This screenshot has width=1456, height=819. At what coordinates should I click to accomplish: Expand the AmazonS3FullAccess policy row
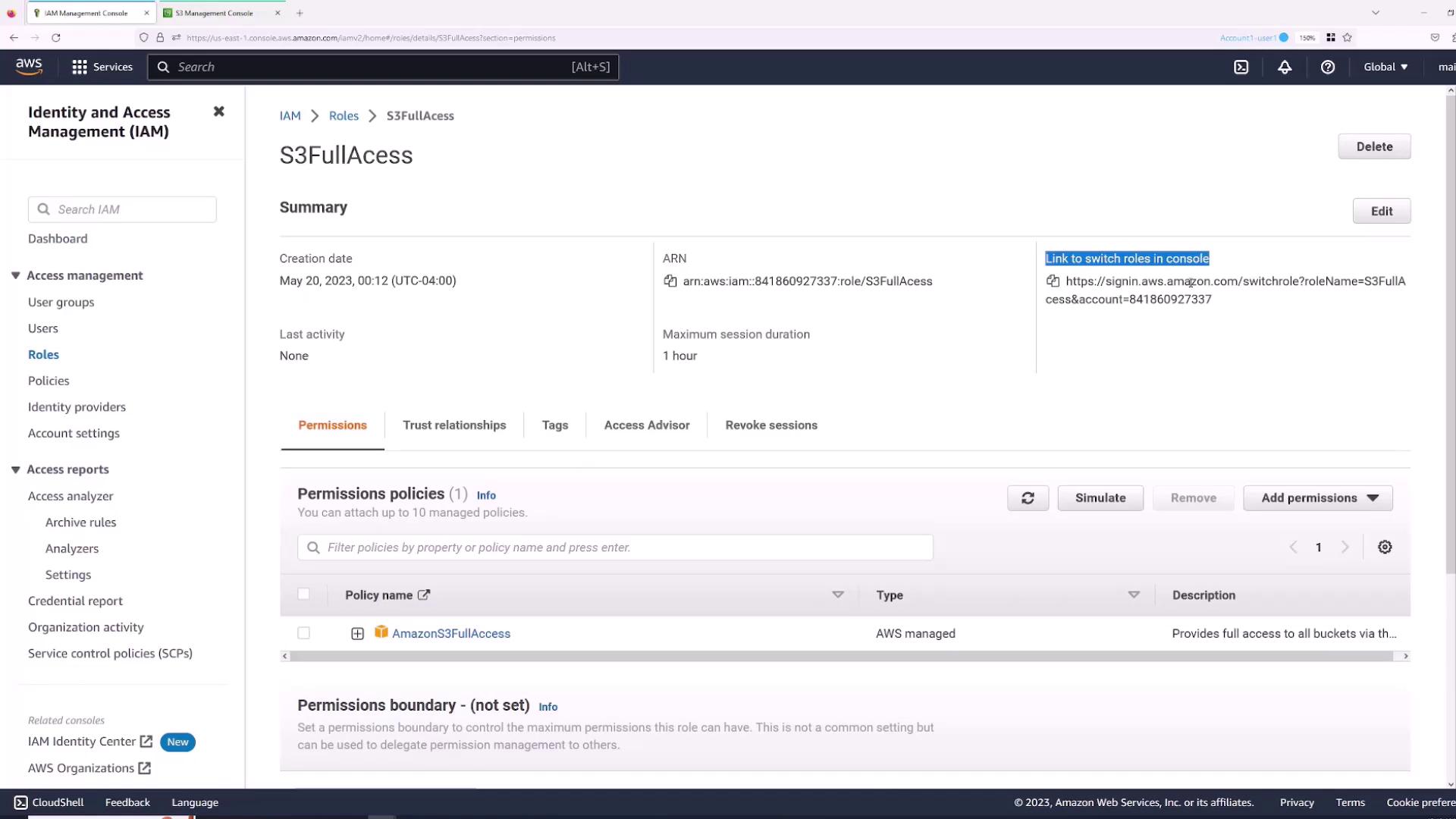357,634
